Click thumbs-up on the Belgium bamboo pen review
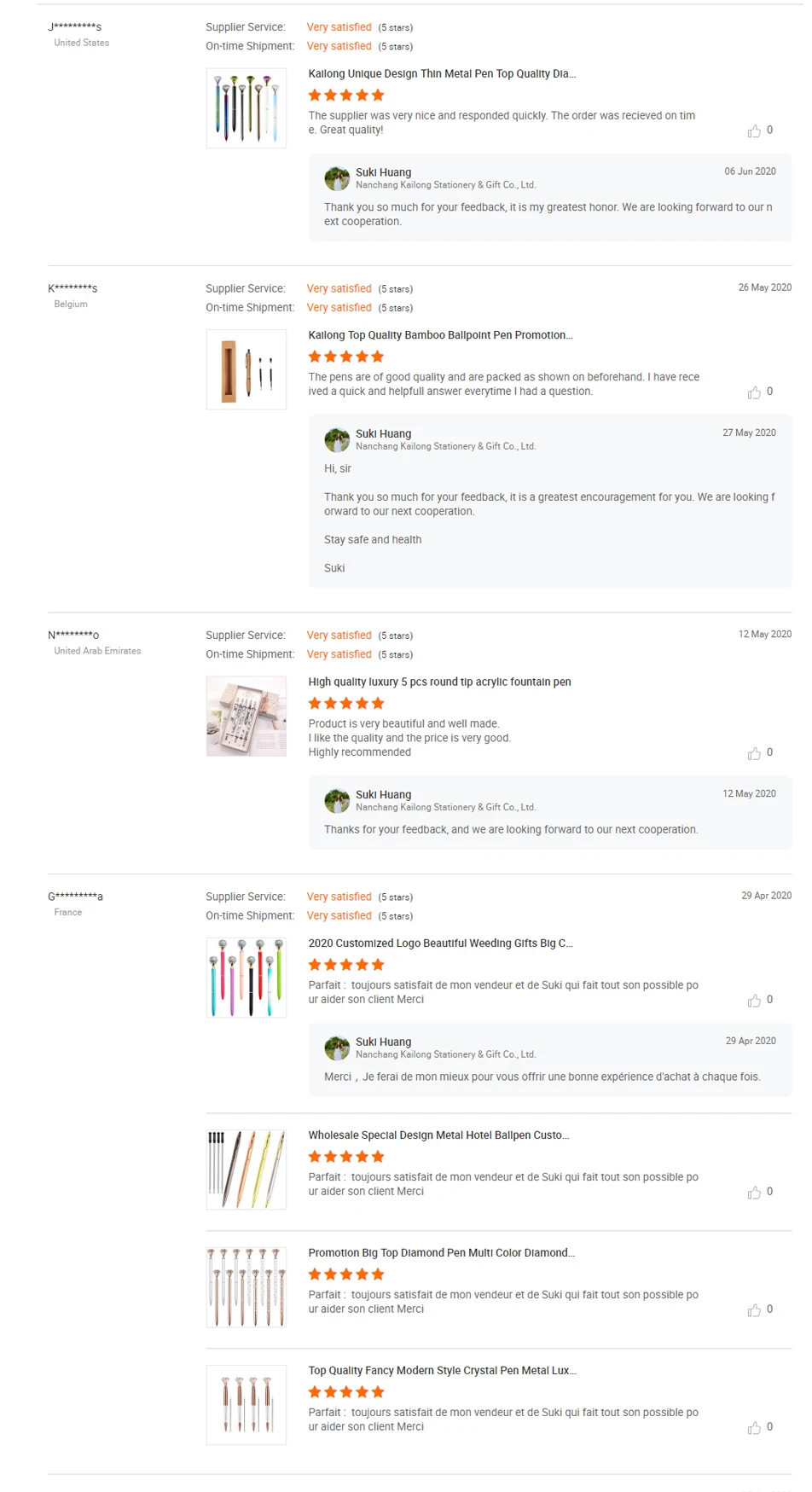812x1492 pixels. [x=754, y=392]
